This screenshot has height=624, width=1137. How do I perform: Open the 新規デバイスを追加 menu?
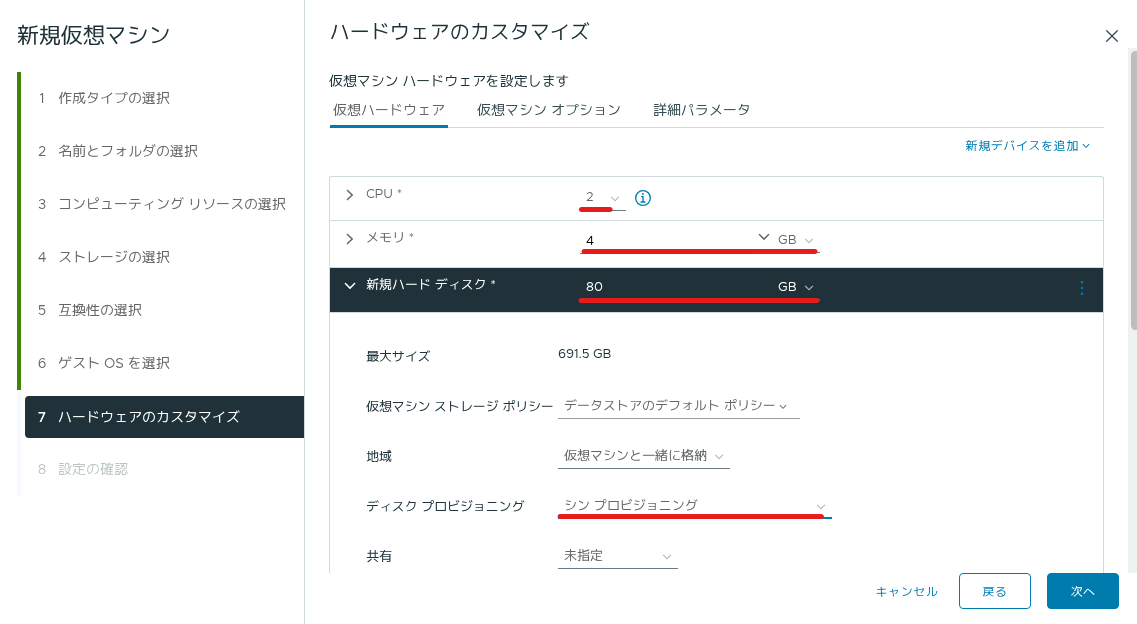pos(1027,146)
